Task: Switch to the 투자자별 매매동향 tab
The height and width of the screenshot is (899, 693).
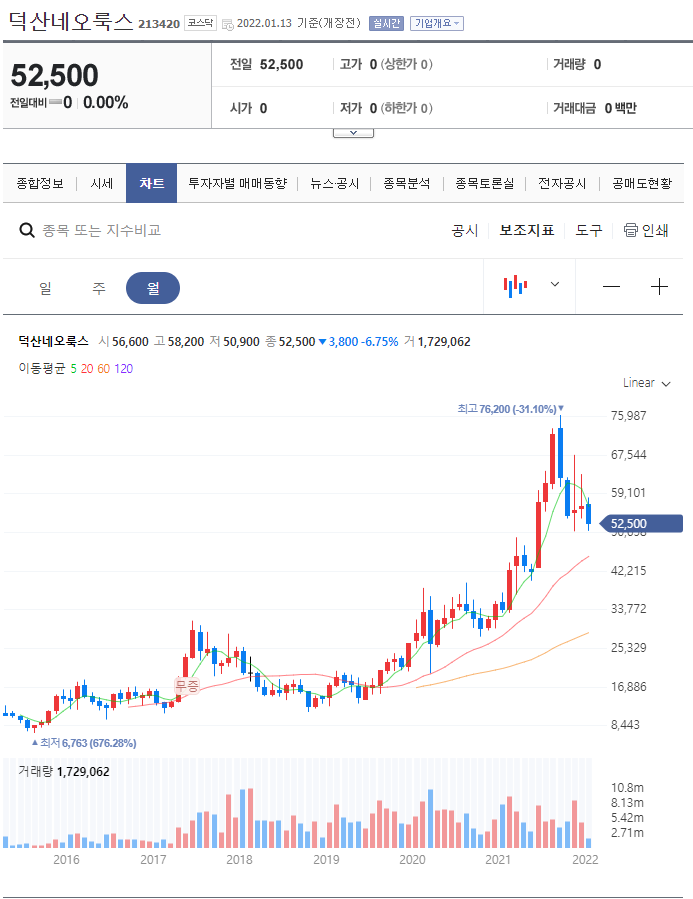Action: click(238, 183)
